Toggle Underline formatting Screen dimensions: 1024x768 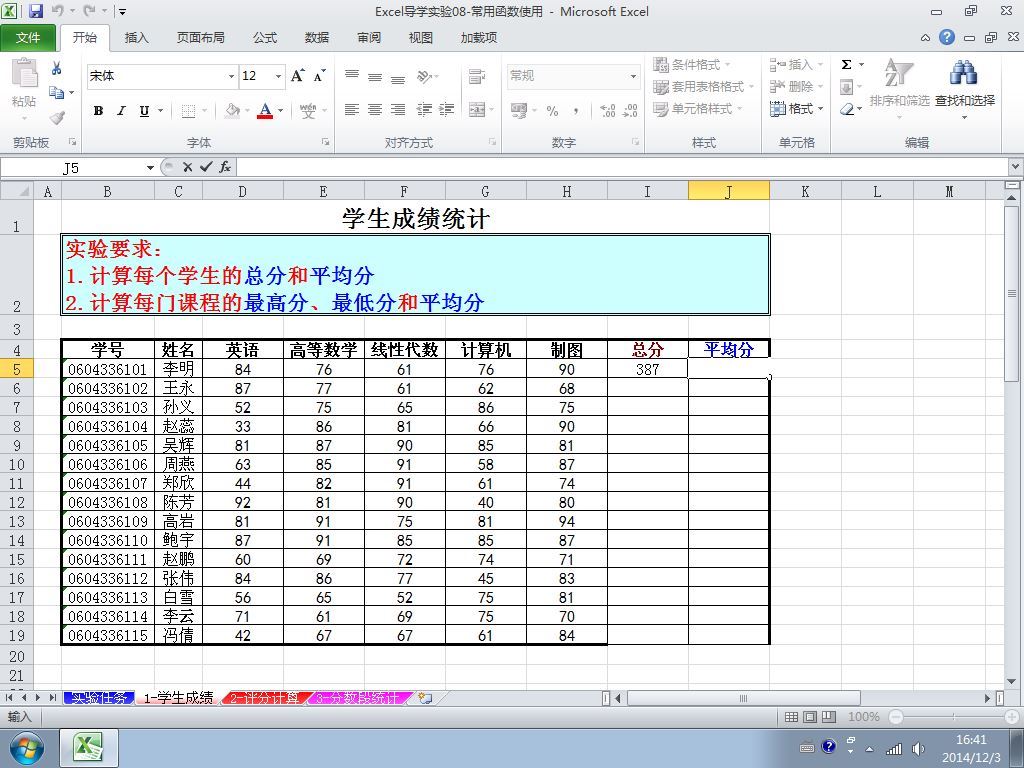[144, 111]
